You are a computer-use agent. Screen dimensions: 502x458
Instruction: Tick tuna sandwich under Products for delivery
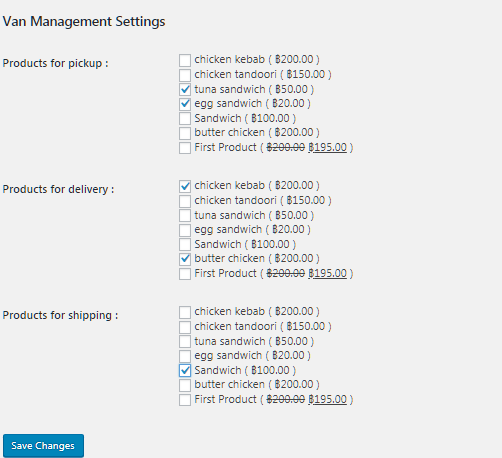(x=185, y=215)
